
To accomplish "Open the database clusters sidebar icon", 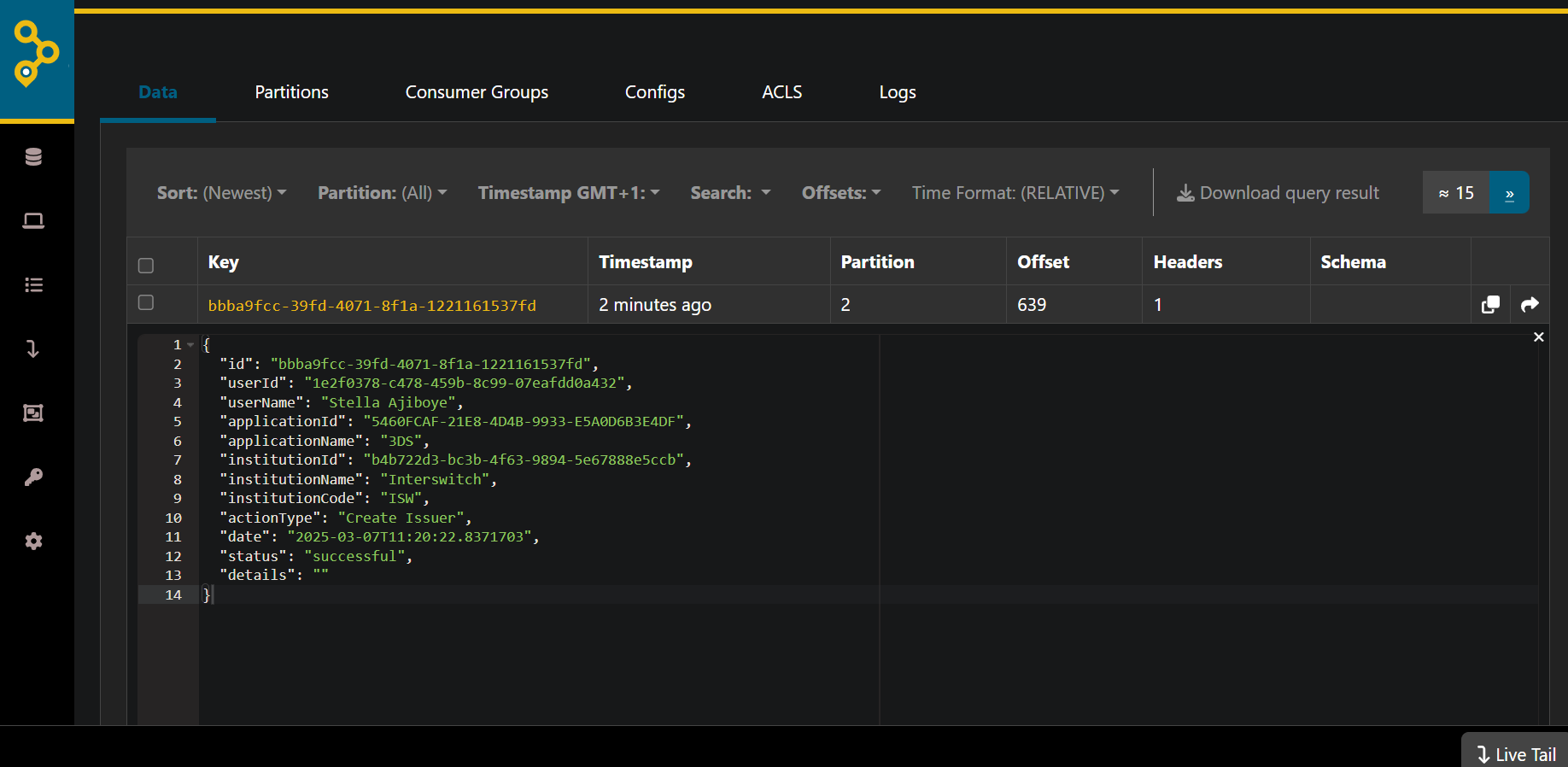I will pyautogui.click(x=33, y=157).
